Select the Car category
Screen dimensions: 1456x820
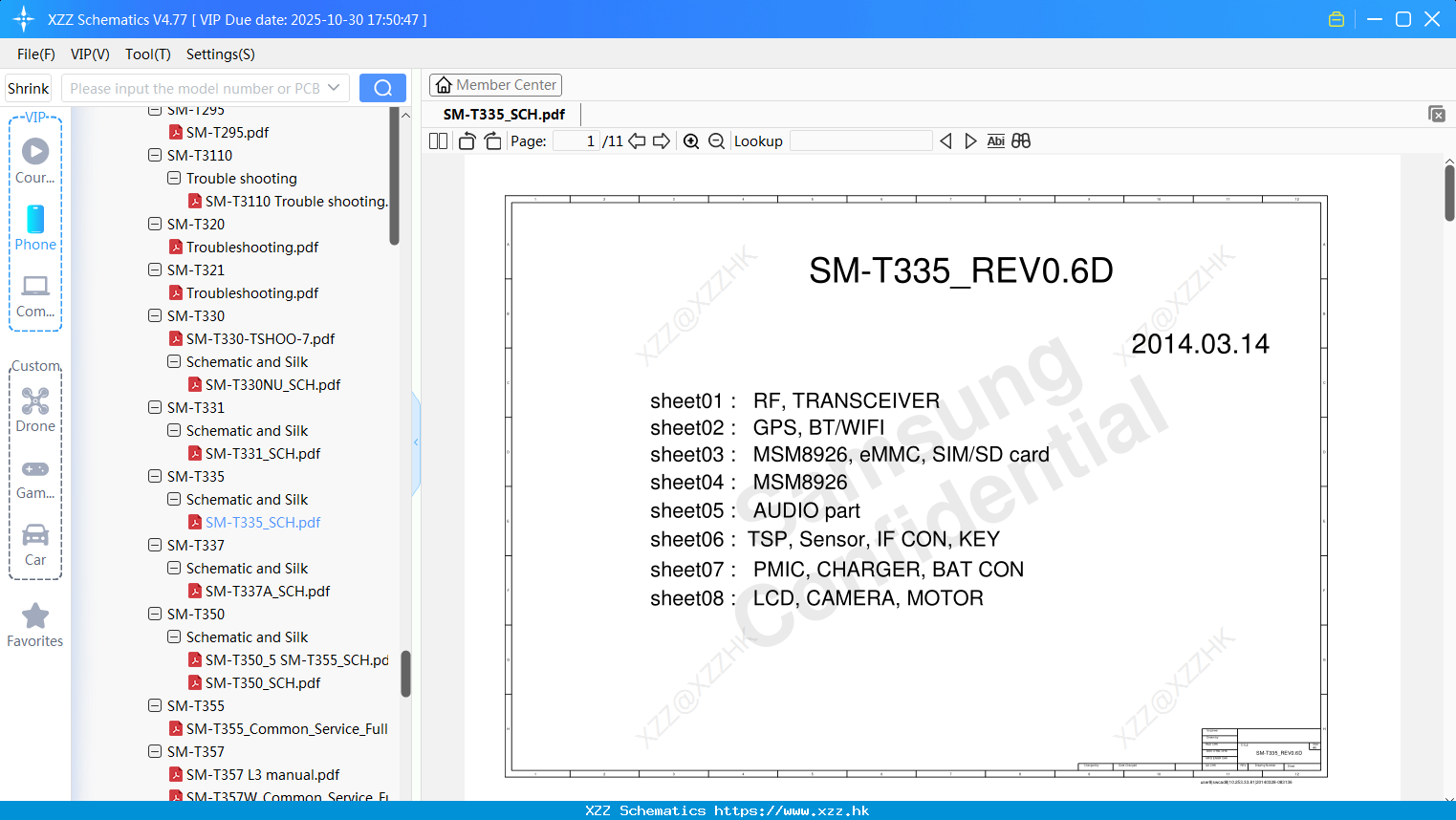pyautogui.click(x=35, y=545)
